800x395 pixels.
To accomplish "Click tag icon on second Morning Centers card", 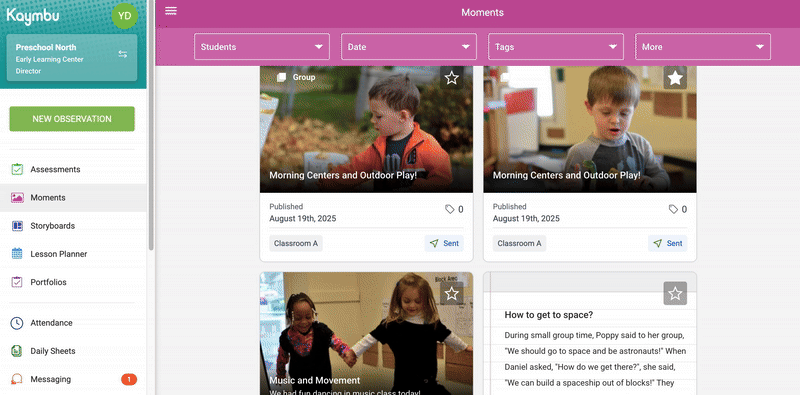I will [x=673, y=209].
